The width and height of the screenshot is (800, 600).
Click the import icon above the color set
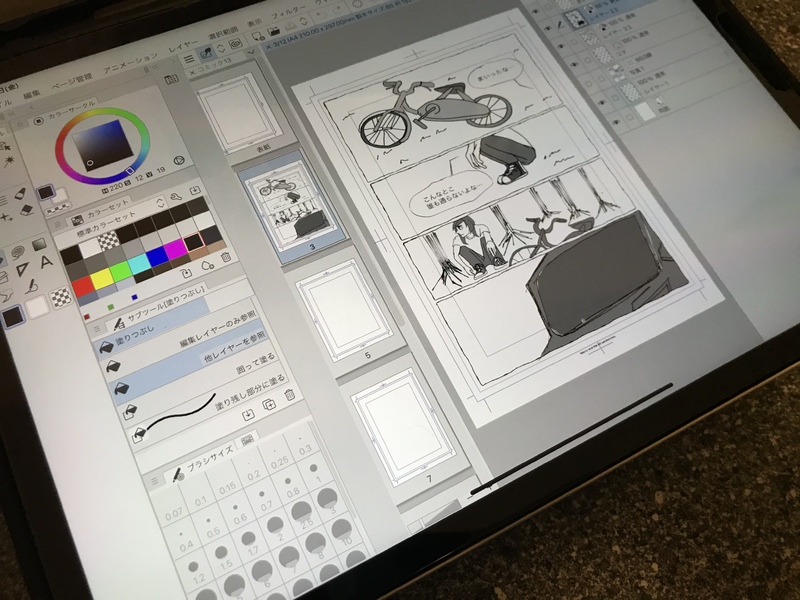(194, 190)
